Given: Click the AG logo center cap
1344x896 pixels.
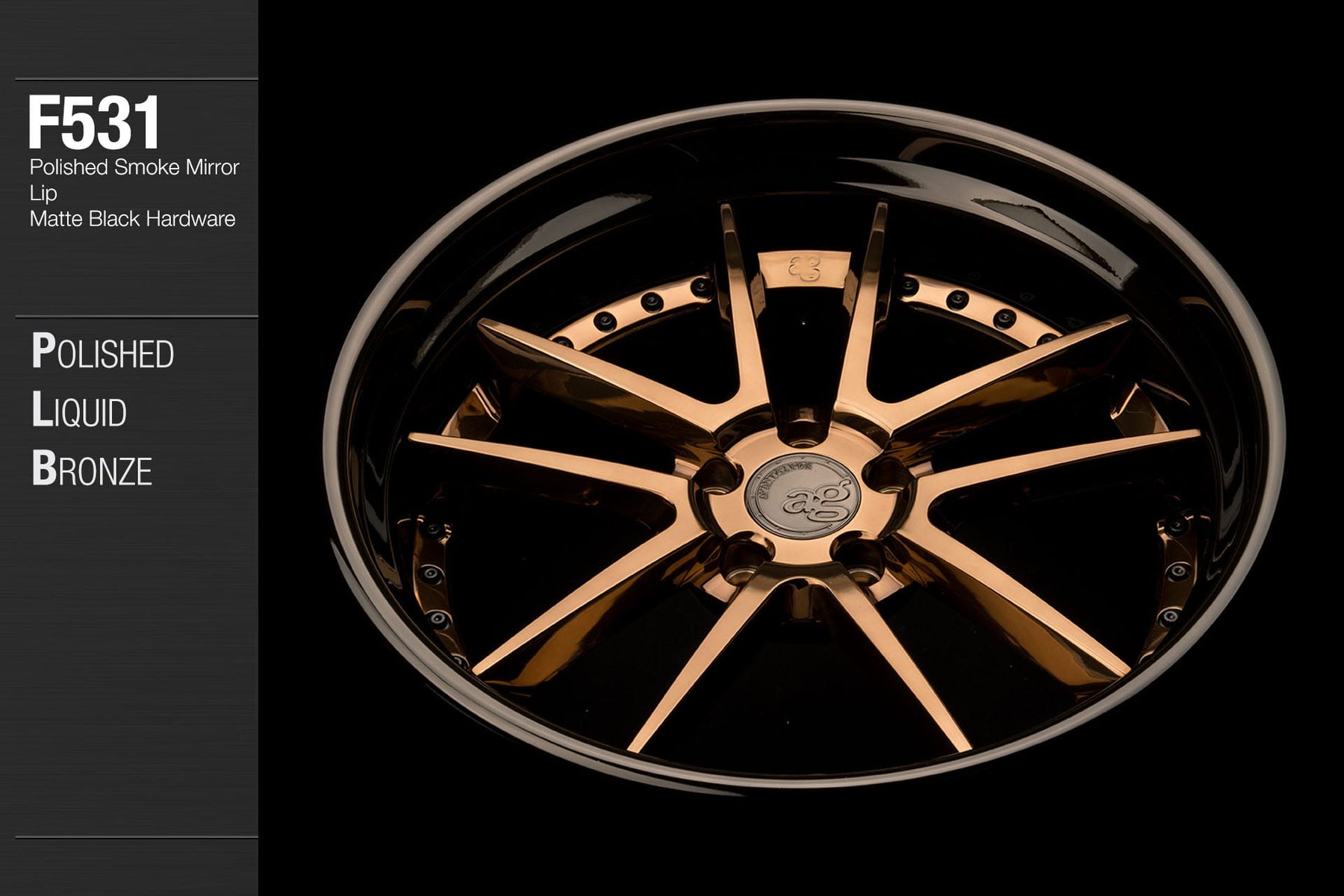Looking at the screenshot, I should (803, 496).
